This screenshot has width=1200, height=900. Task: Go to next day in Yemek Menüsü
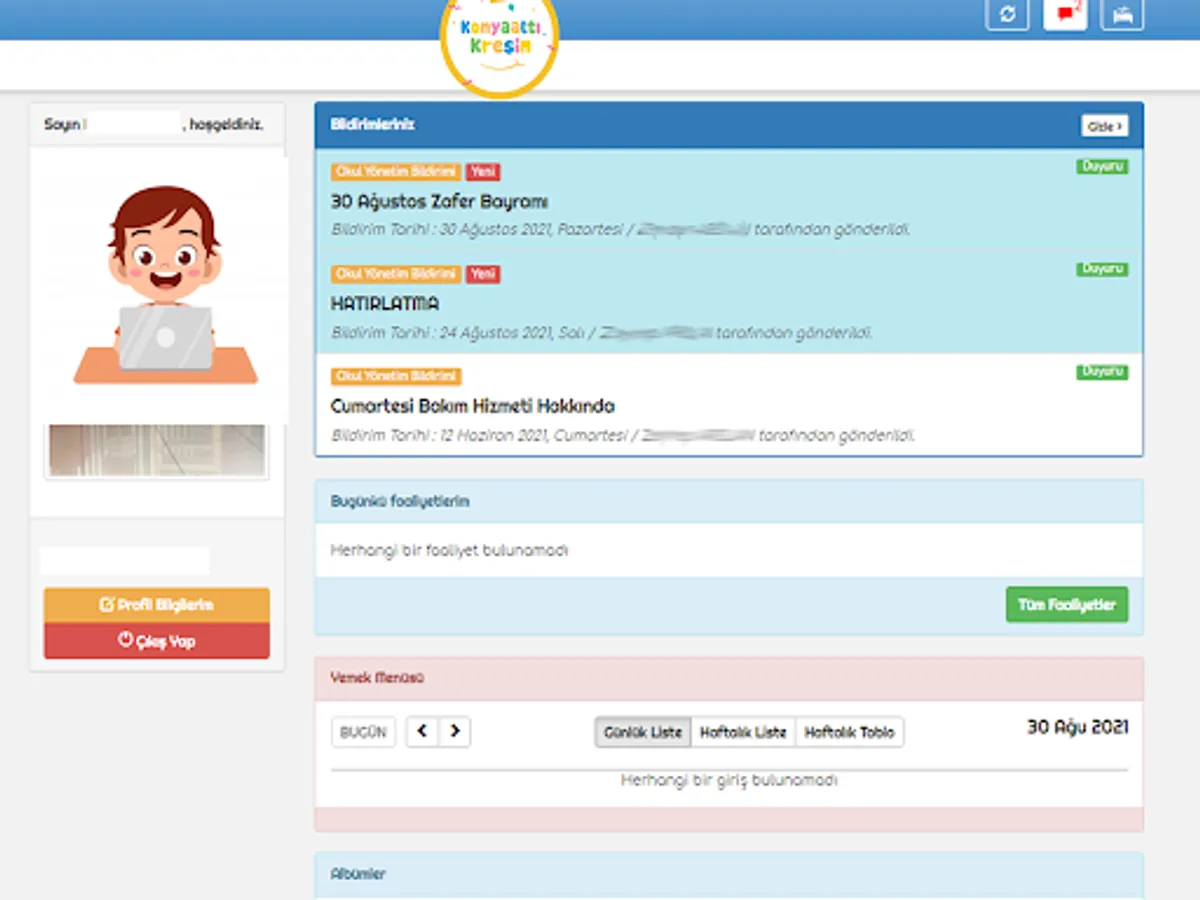pos(455,732)
